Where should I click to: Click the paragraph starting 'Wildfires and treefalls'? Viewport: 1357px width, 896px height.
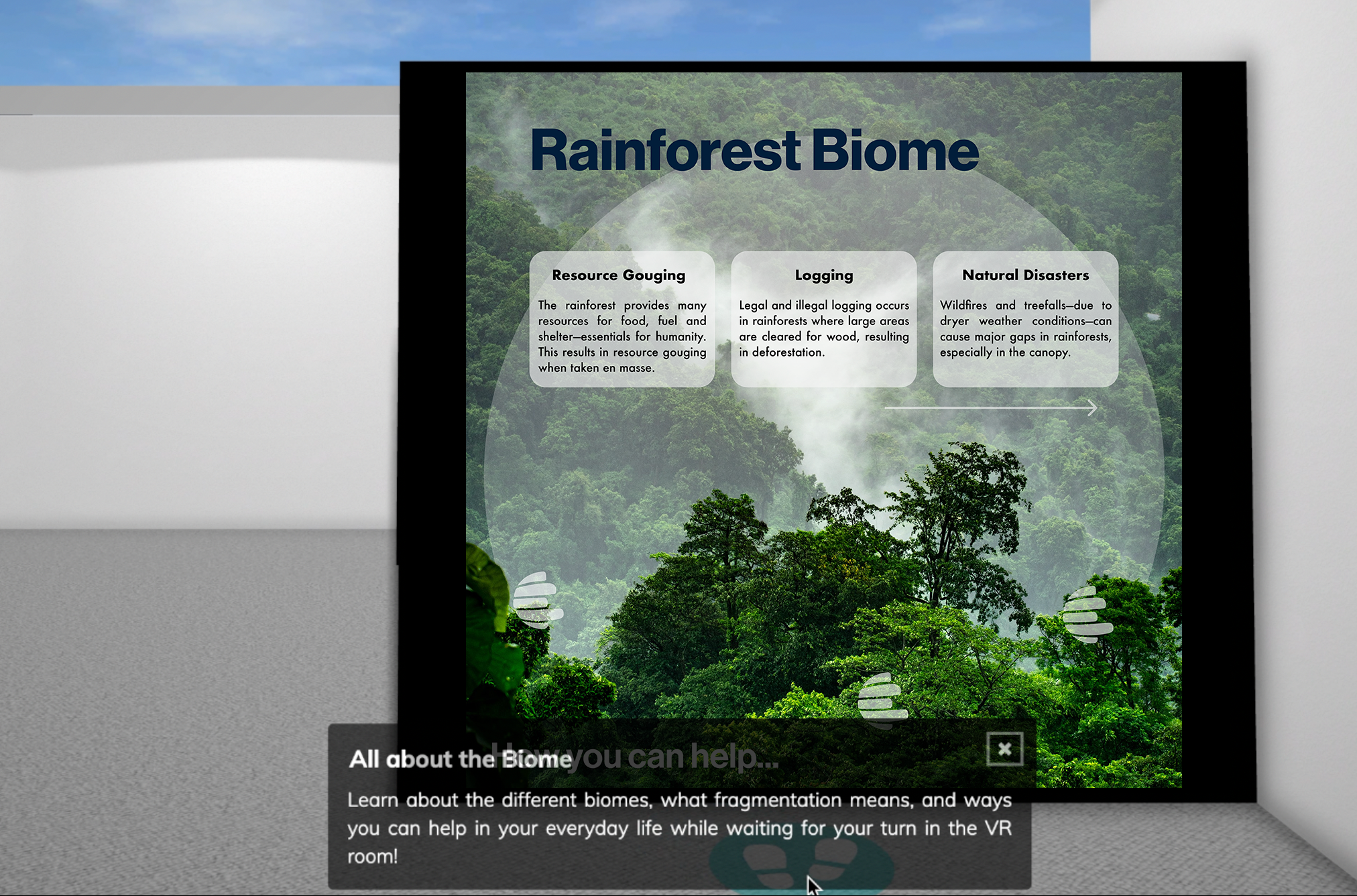(1025, 329)
